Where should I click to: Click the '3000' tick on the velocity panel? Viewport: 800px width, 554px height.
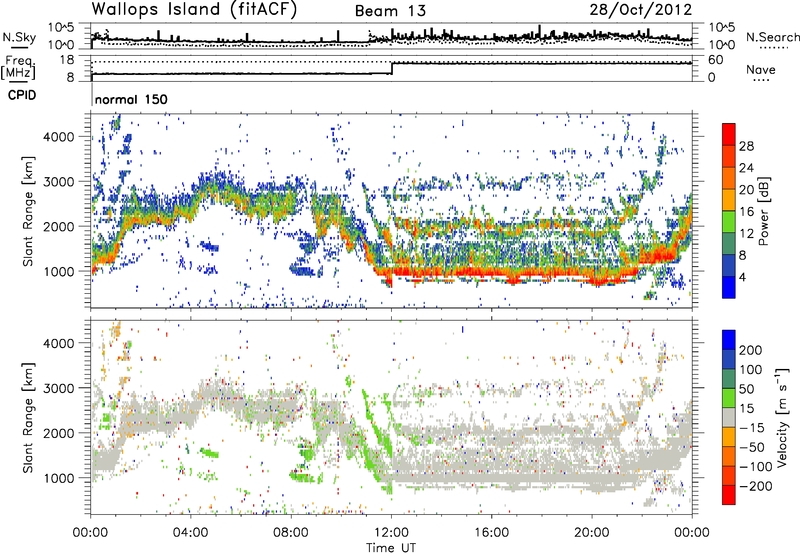click(59, 388)
